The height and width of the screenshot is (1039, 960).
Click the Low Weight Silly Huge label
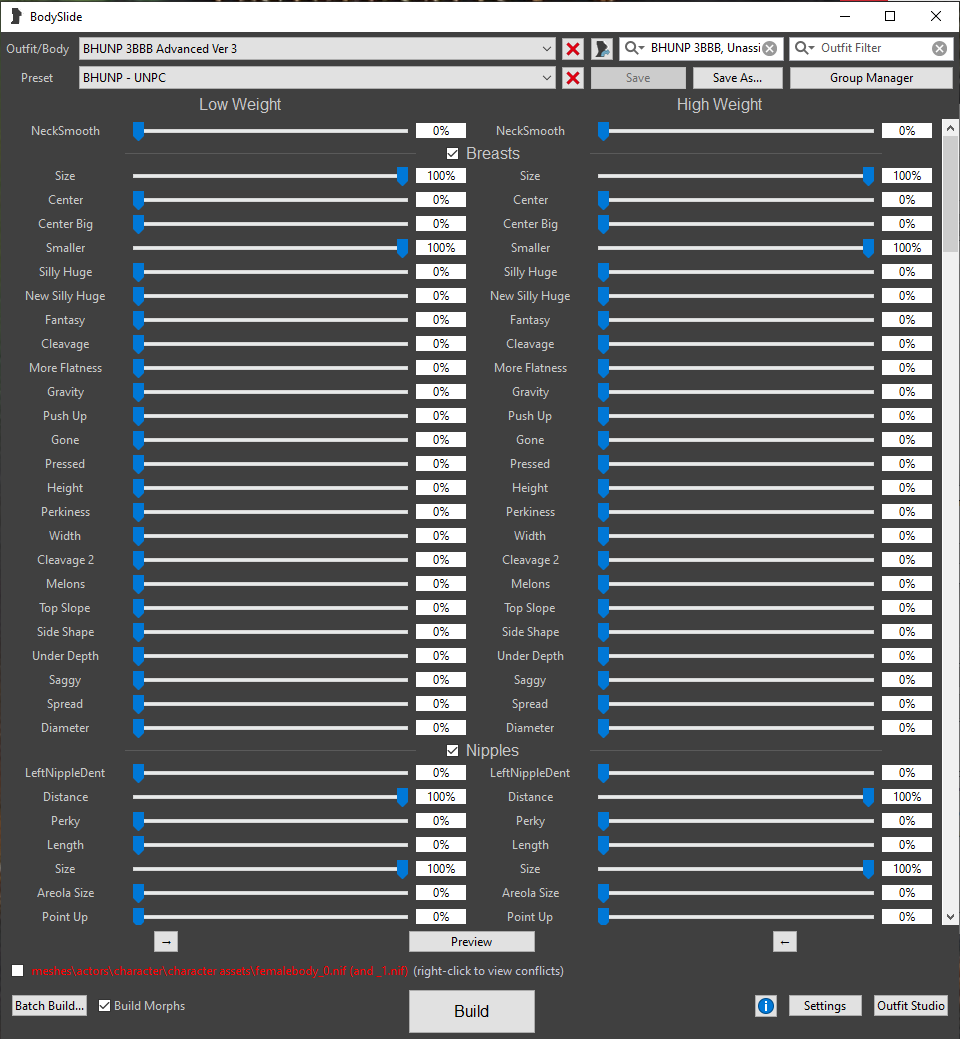pyautogui.click(x=66, y=272)
